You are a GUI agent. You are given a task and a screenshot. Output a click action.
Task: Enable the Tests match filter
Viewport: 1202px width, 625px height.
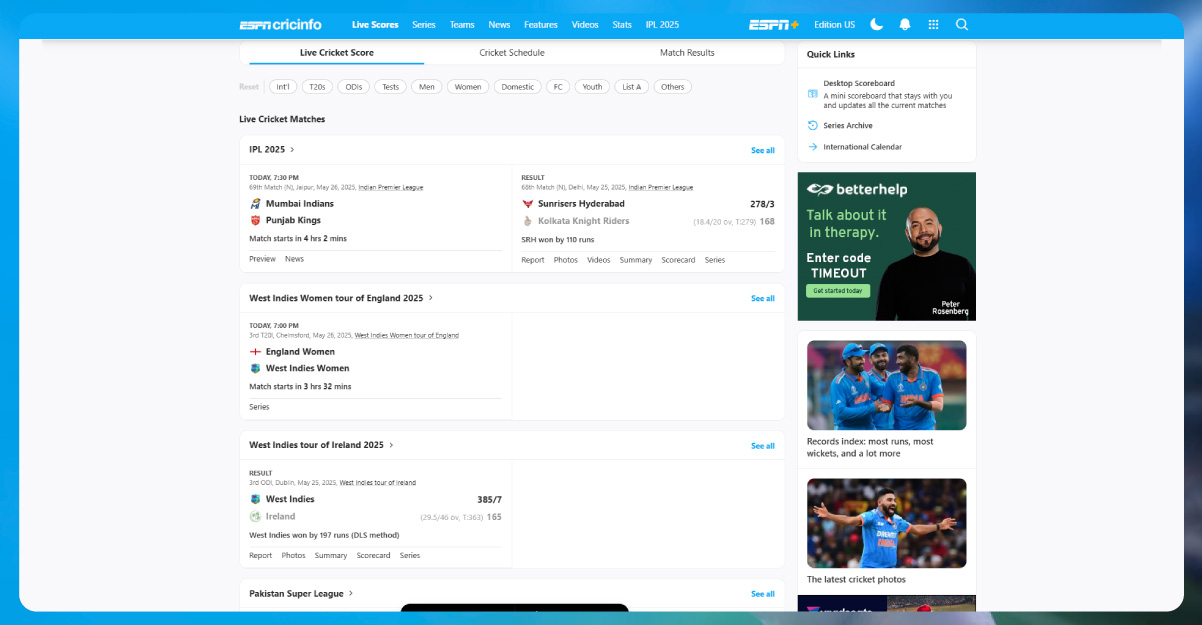tap(390, 86)
